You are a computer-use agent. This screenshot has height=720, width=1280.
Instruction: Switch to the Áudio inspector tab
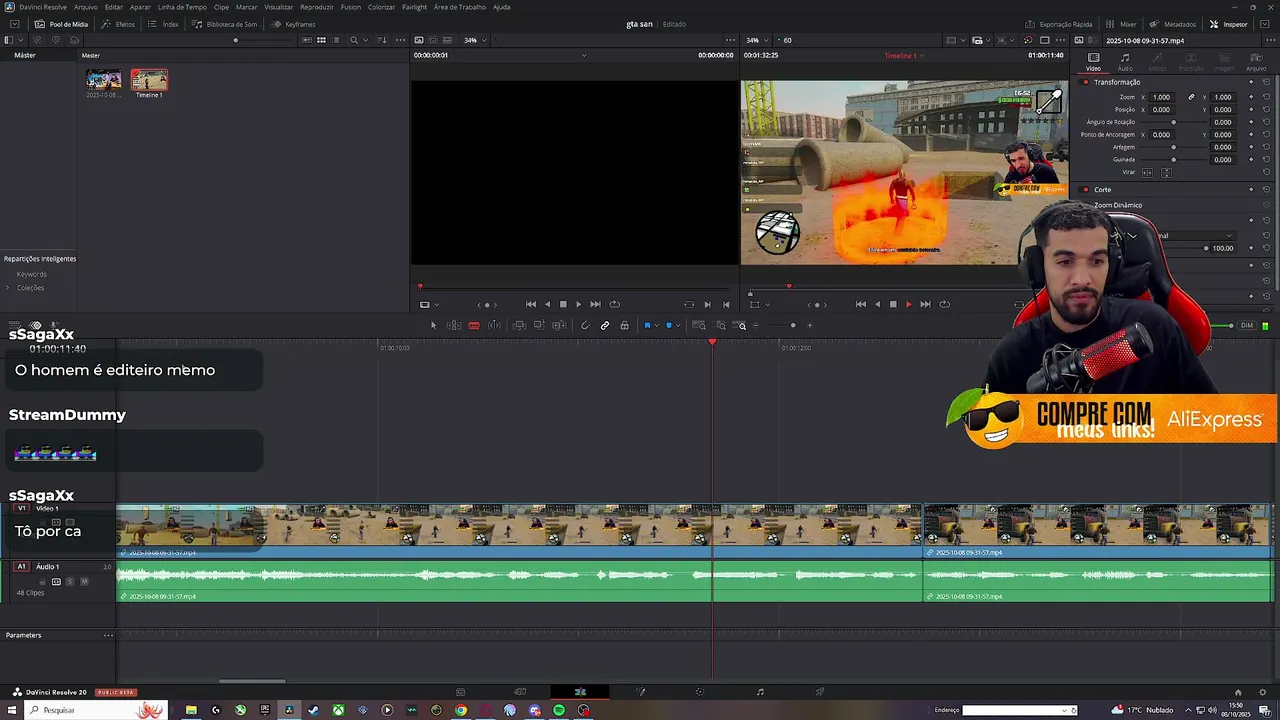click(x=1125, y=62)
